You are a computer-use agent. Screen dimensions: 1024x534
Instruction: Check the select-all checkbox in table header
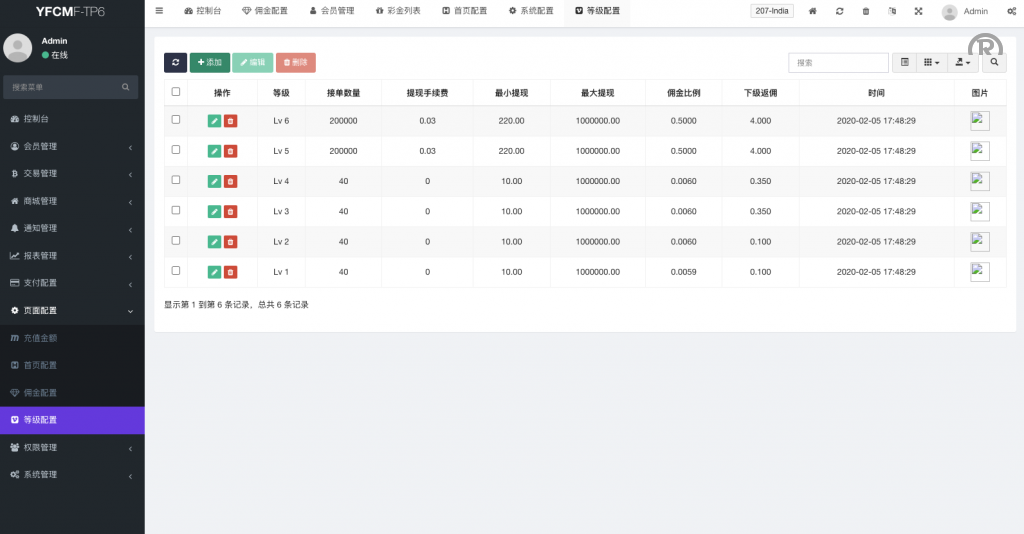click(176, 92)
